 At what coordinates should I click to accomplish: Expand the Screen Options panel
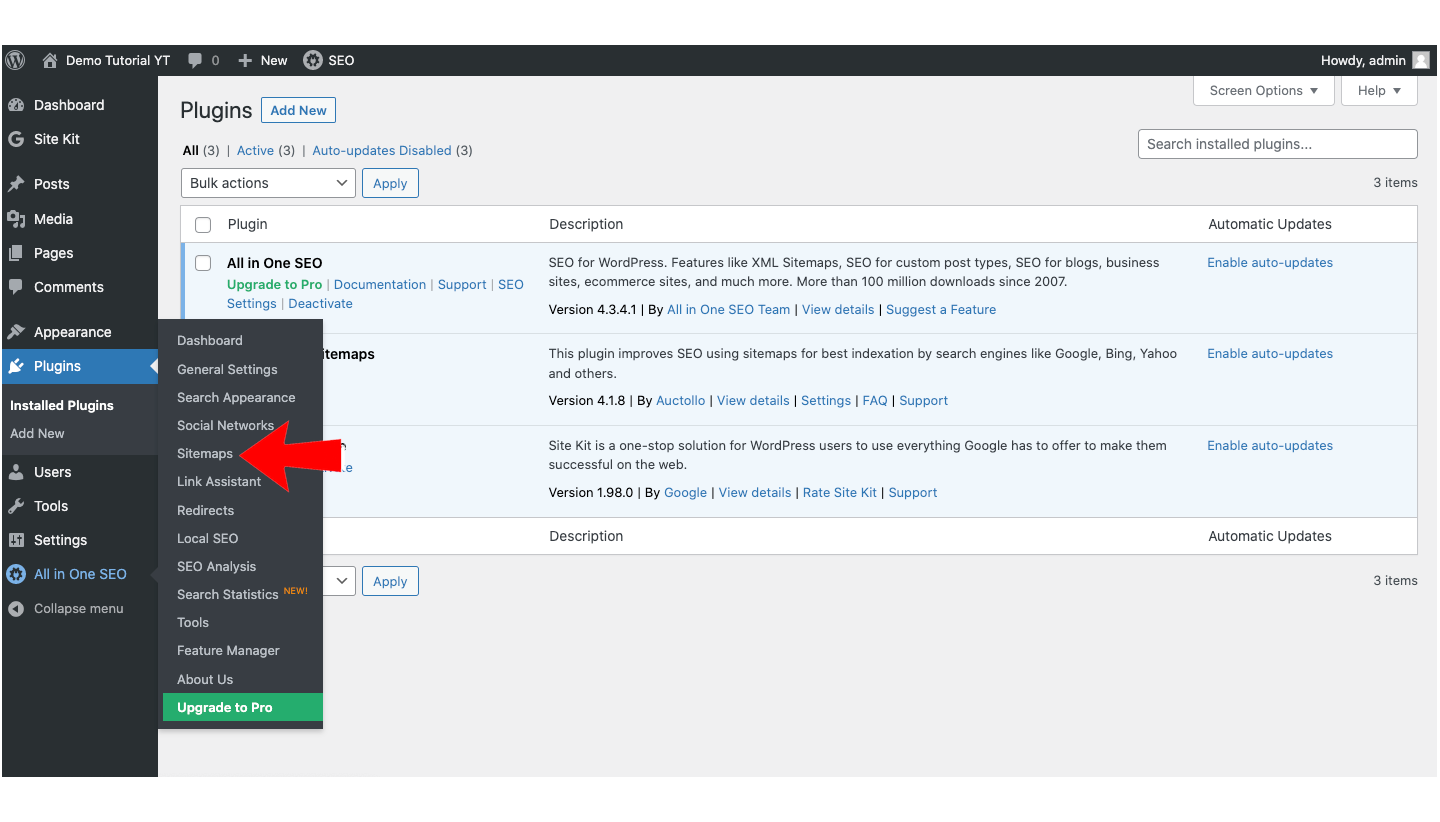coord(1264,90)
